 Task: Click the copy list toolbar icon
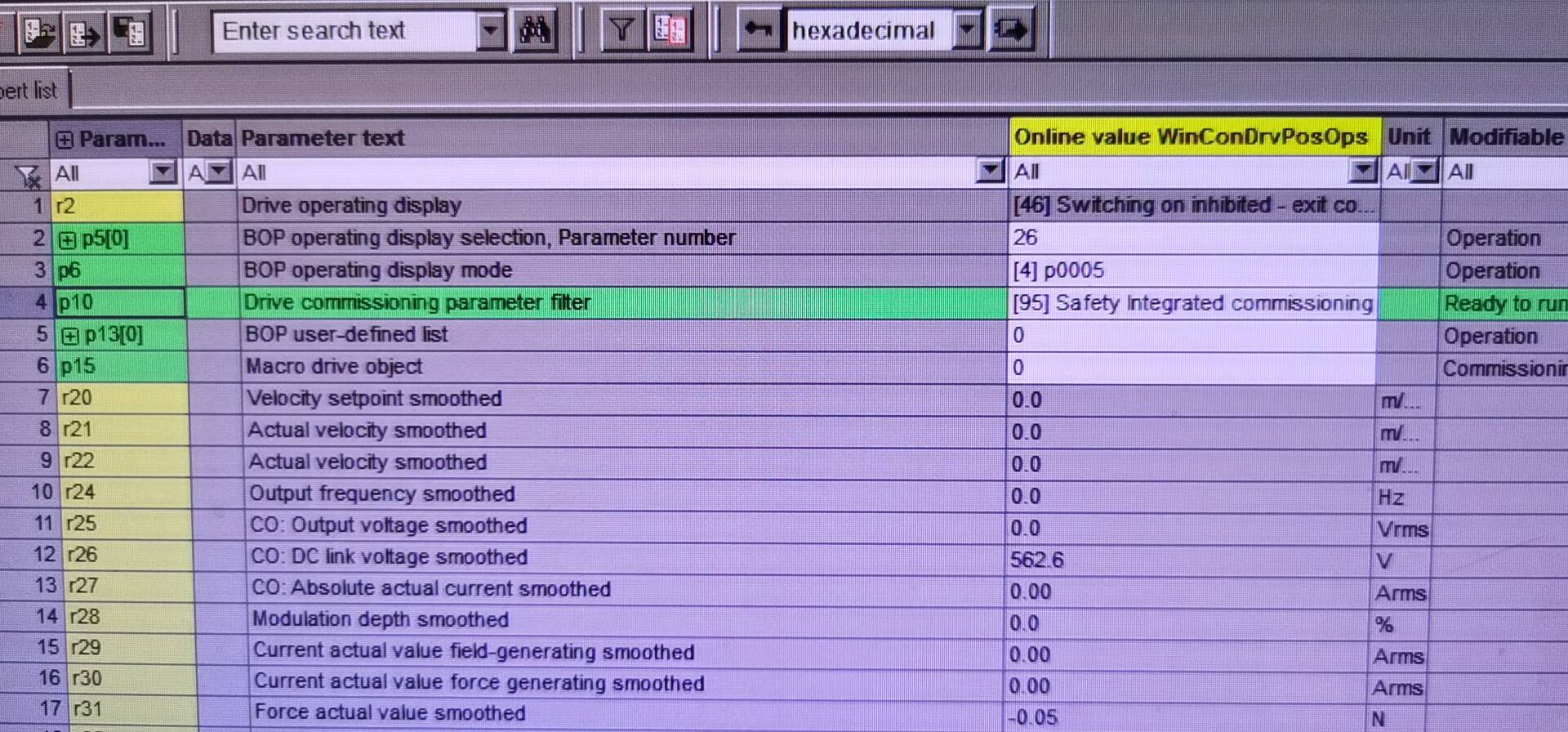pyautogui.click(x=129, y=32)
